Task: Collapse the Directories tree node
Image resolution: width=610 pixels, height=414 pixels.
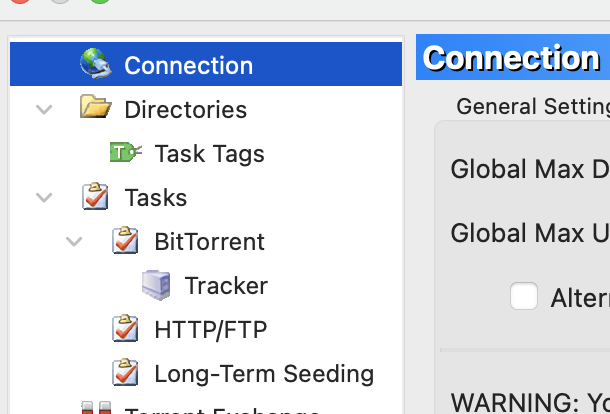Action: [x=44, y=109]
